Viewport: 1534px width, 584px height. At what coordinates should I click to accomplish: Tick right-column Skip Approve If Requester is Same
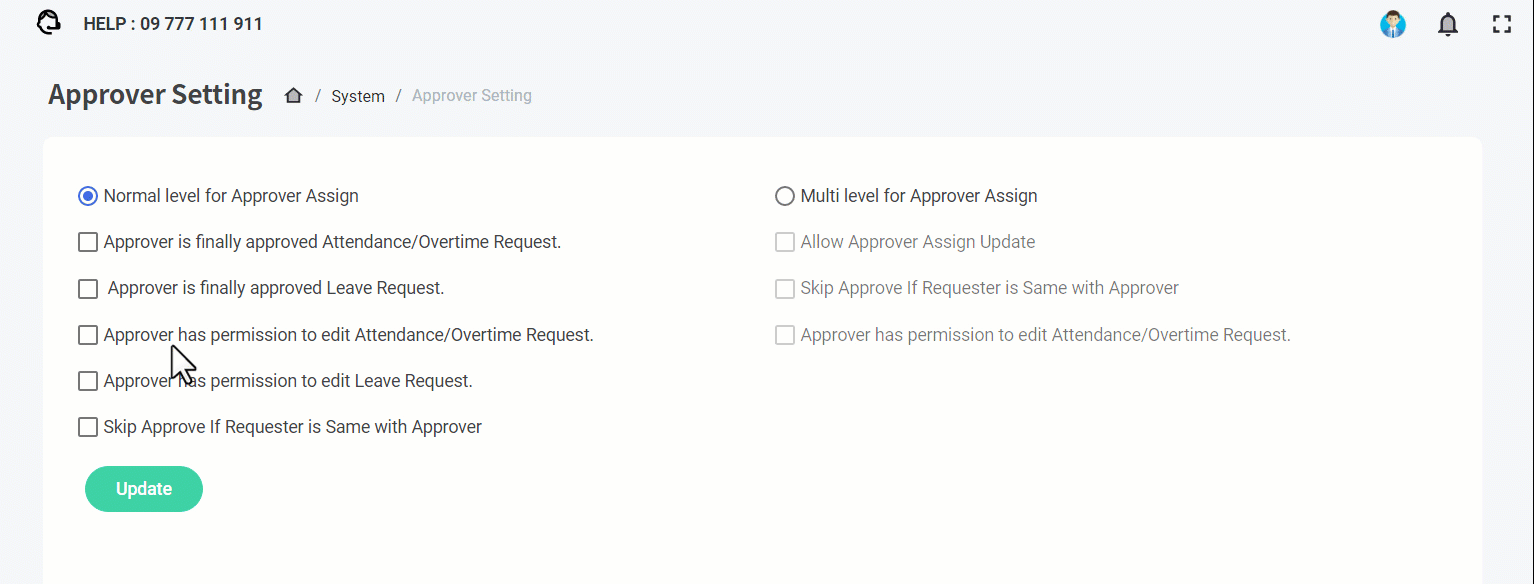click(x=785, y=289)
